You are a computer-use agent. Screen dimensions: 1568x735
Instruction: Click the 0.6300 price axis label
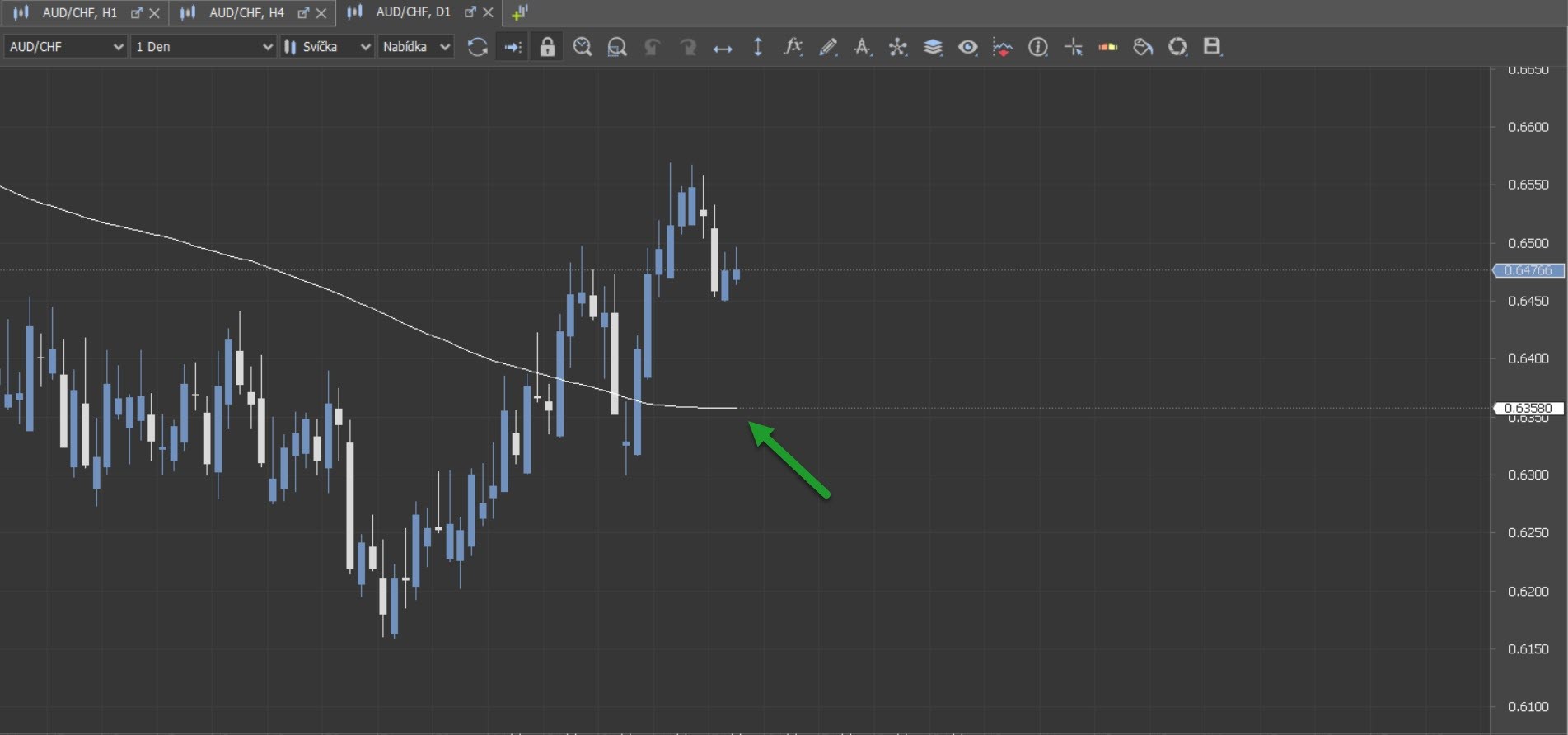tap(1528, 475)
